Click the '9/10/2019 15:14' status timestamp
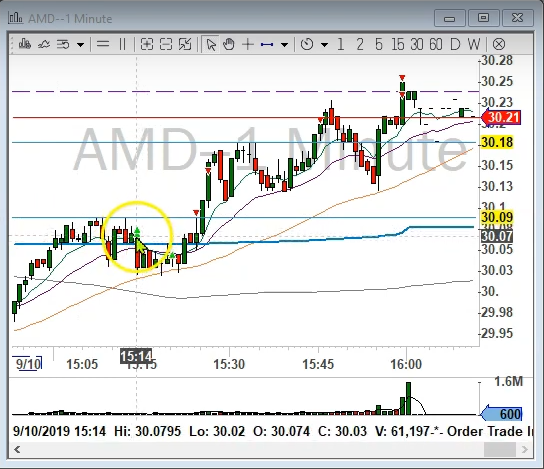The height and width of the screenshot is (469, 544). tap(59, 431)
